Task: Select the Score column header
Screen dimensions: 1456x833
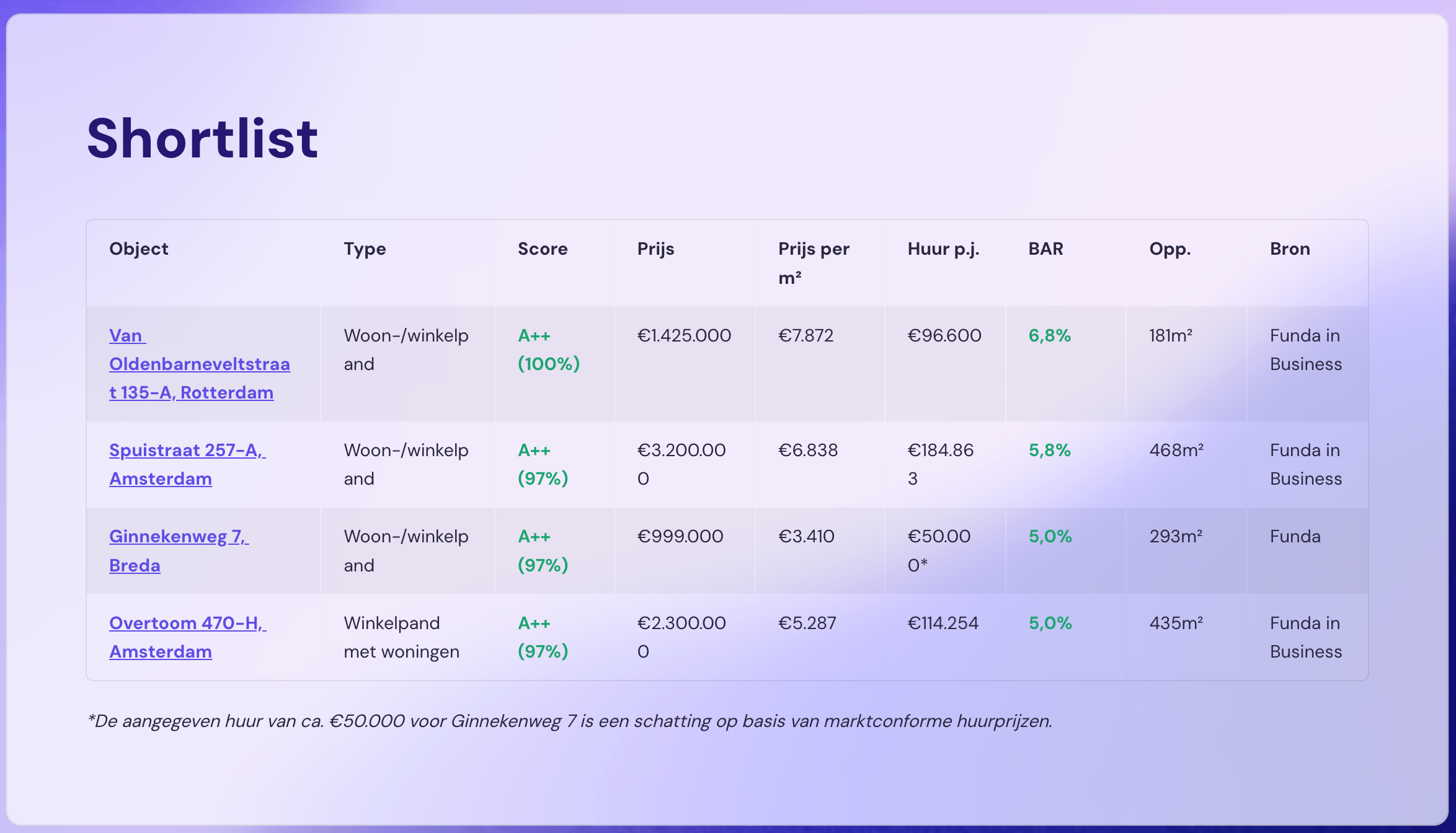Action: [543, 249]
